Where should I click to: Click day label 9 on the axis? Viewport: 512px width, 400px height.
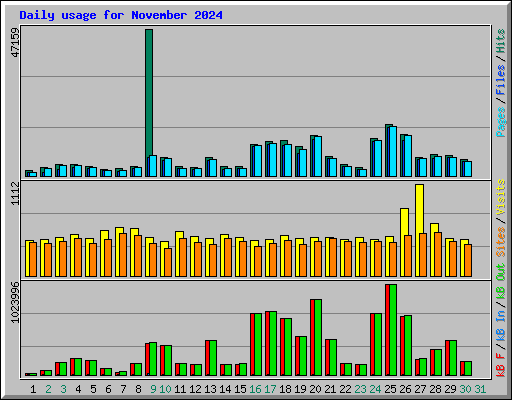coord(153,389)
